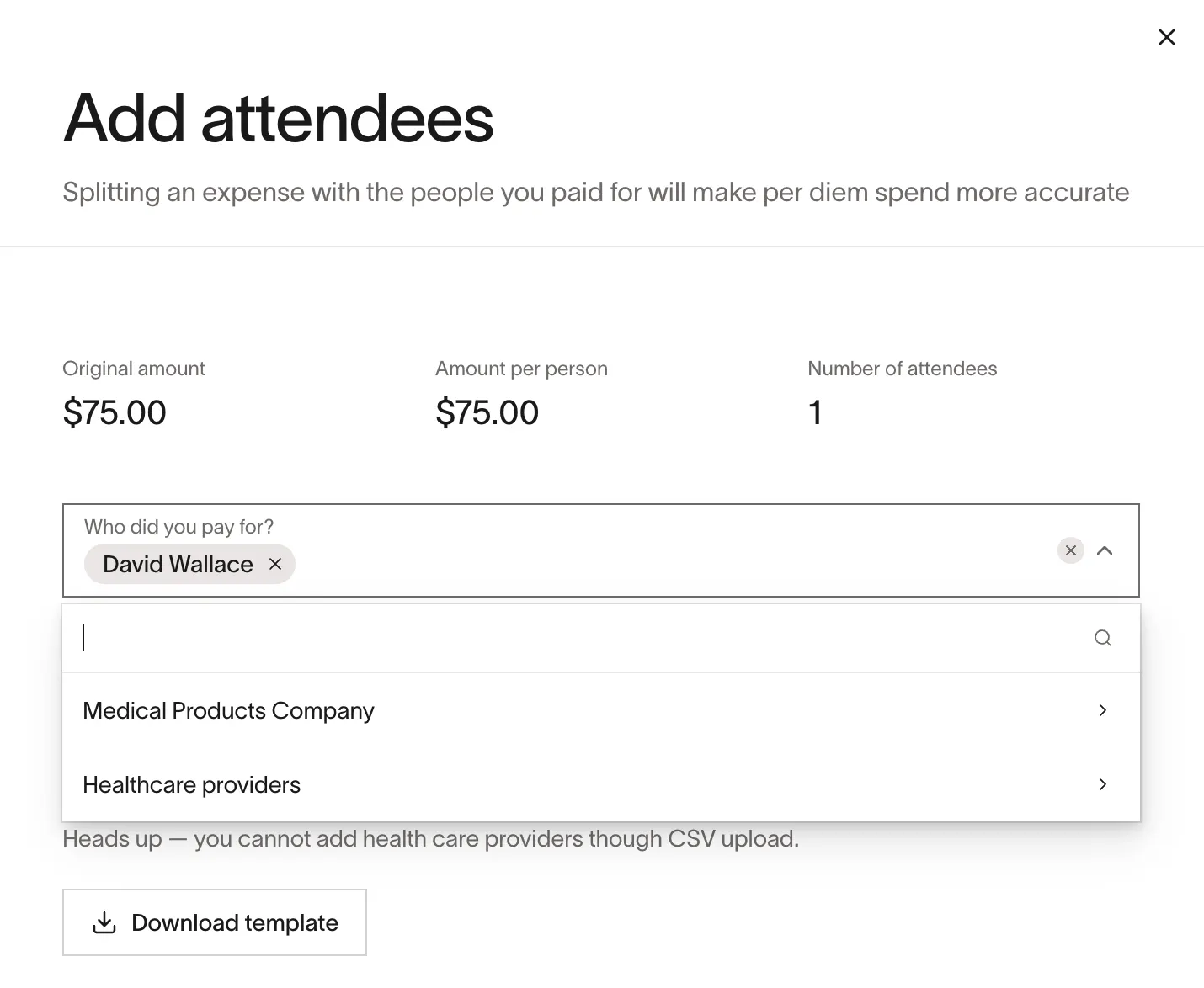Screen dimensions: 1204x988
Task: Click the Add attendees heading
Action: point(278,118)
